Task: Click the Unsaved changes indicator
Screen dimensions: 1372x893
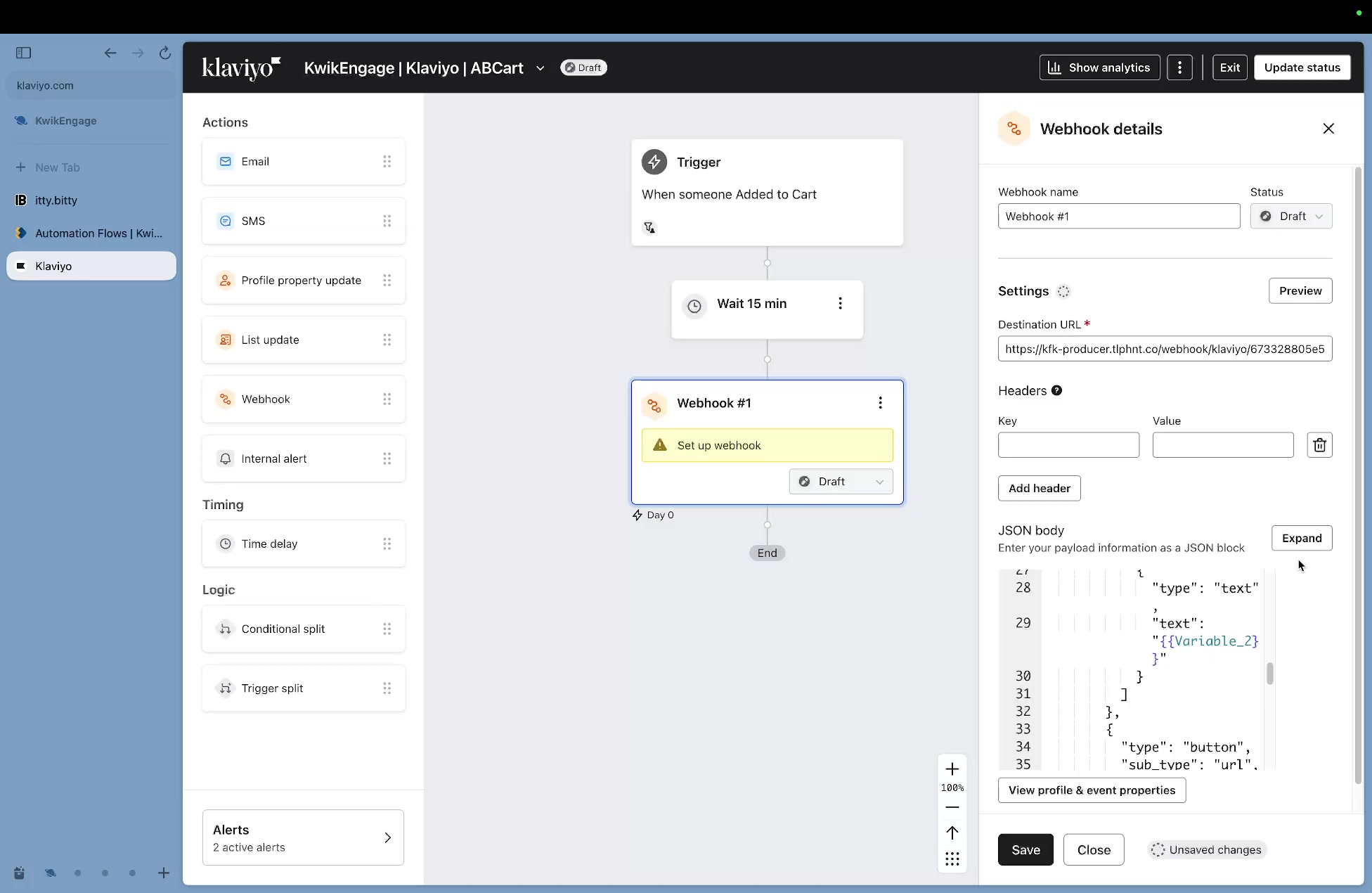Action: coord(1206,850)
